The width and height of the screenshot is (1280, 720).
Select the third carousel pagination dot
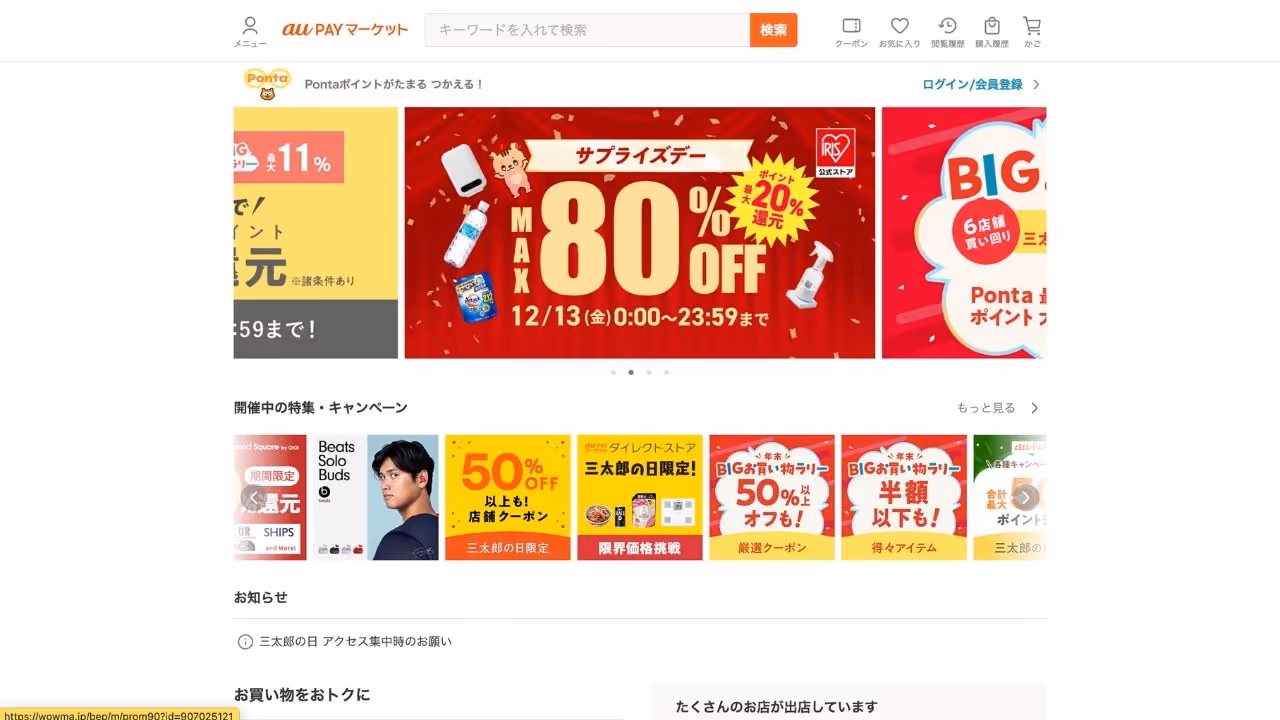coord(649,372)
